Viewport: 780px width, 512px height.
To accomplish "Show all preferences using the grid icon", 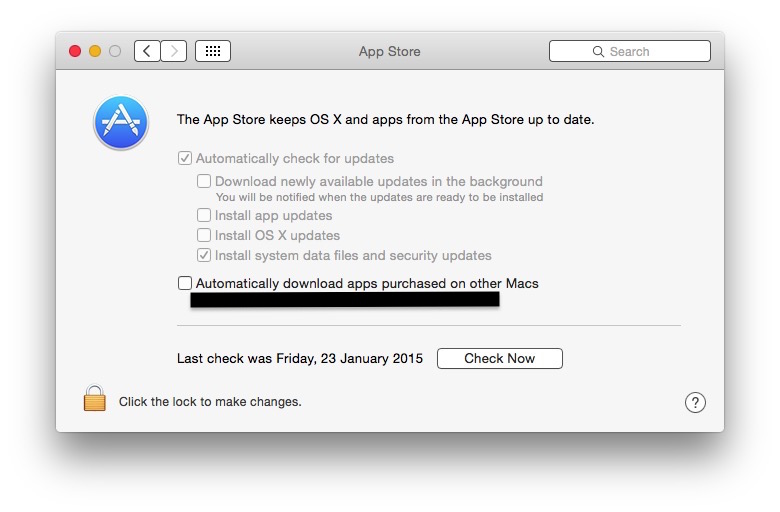I will [x=213, y=51].
